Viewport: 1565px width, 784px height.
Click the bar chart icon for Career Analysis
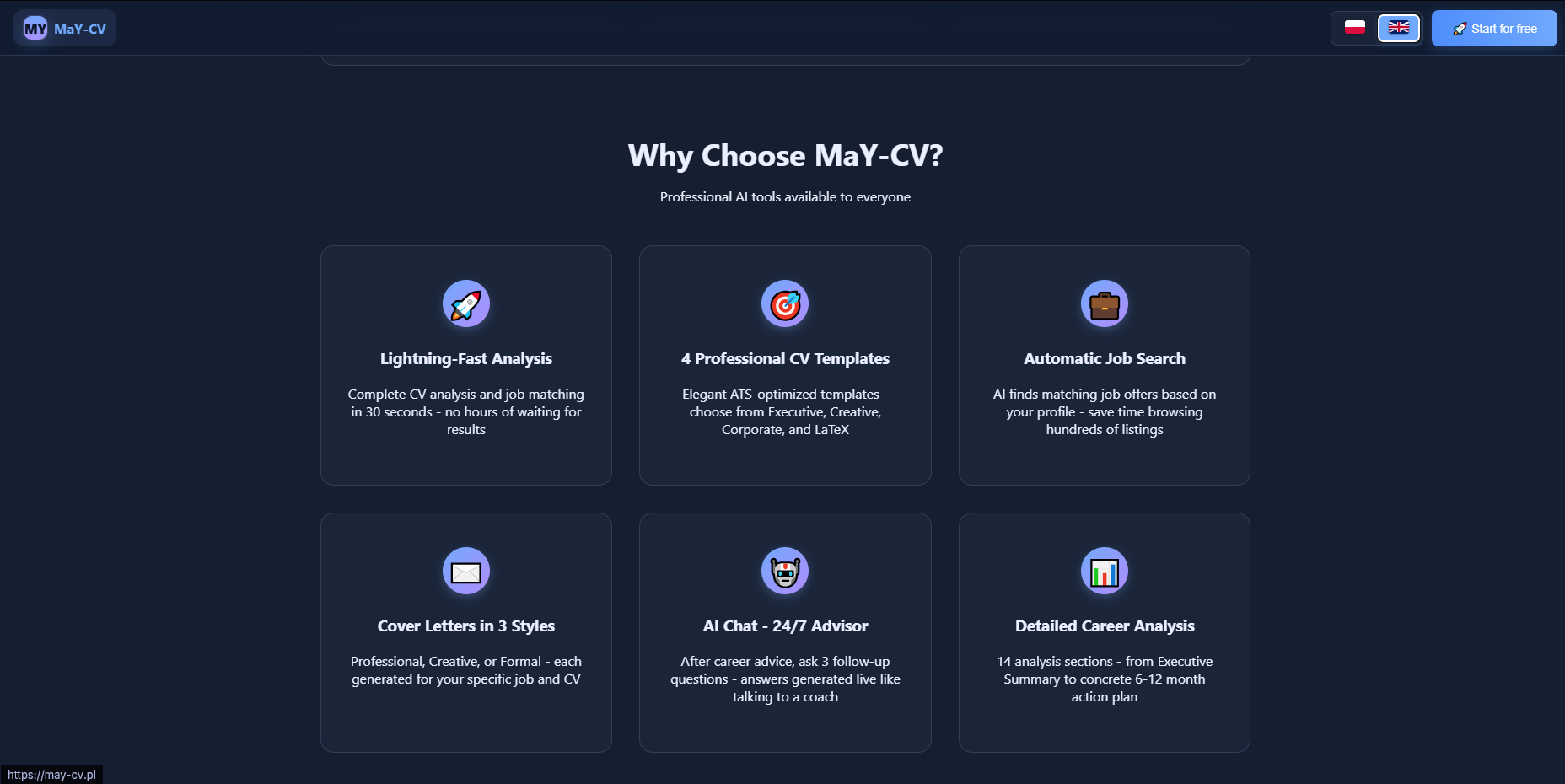[1105, 571]
